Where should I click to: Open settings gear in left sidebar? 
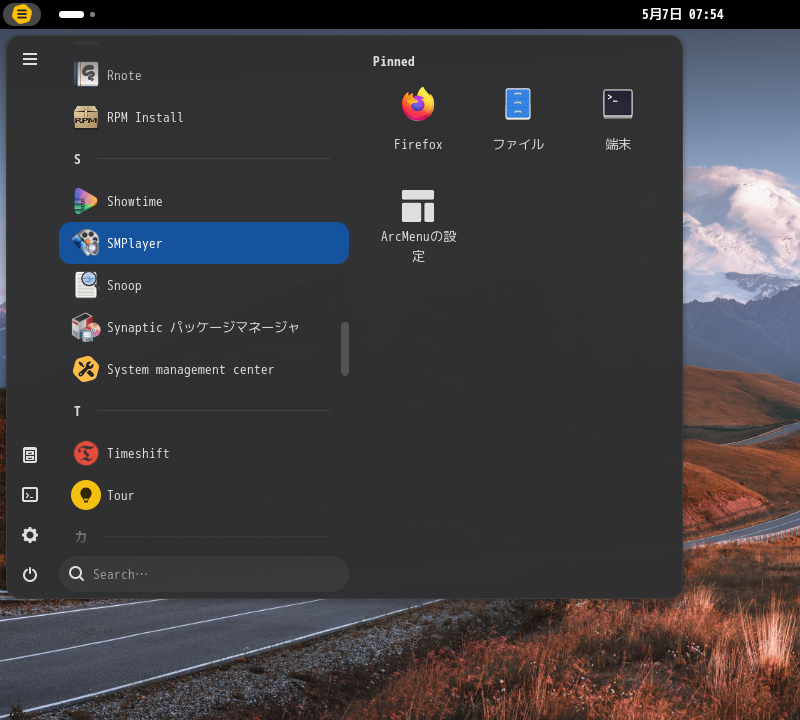coord(30,535)
